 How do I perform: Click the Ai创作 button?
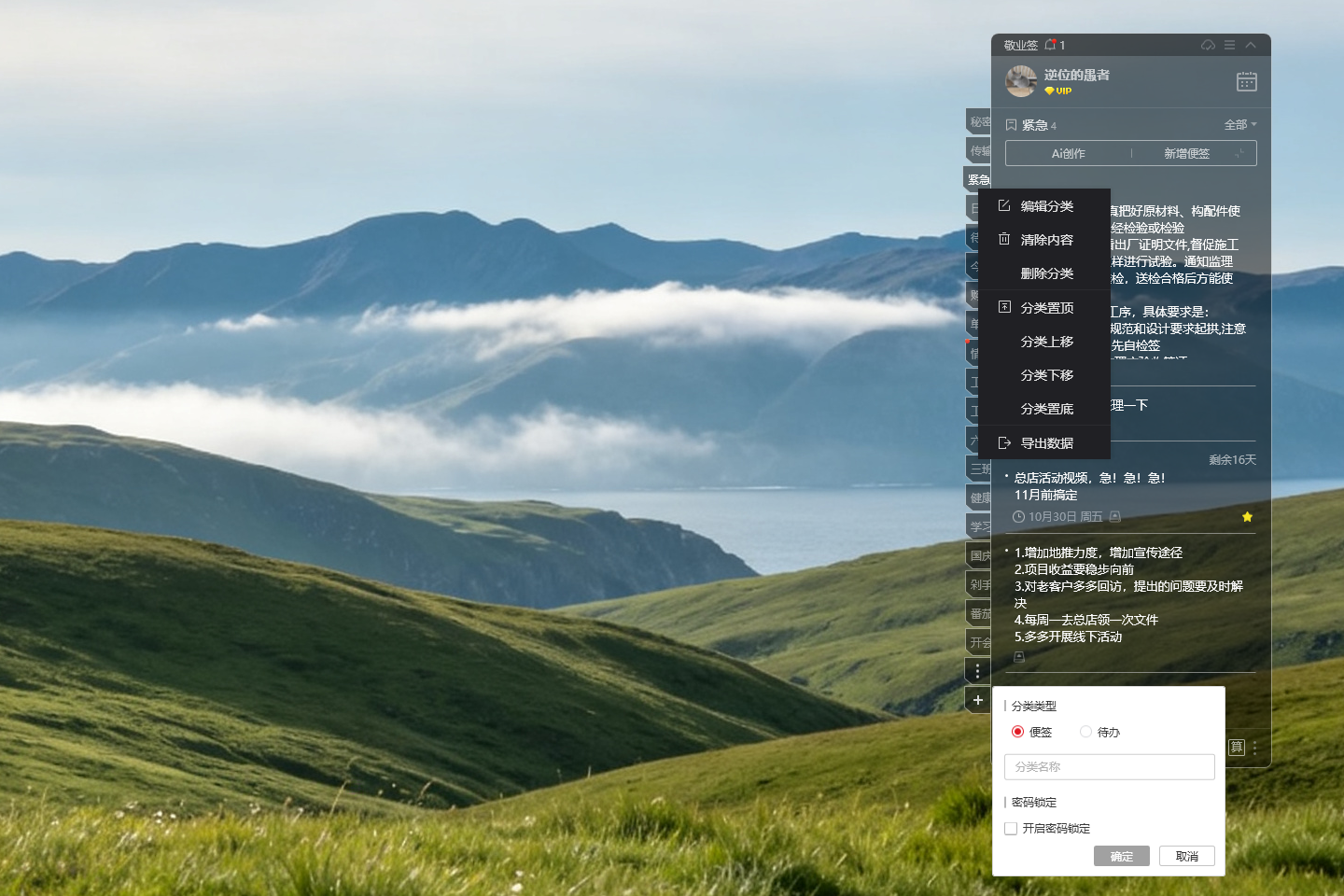tap(1069, 154)
